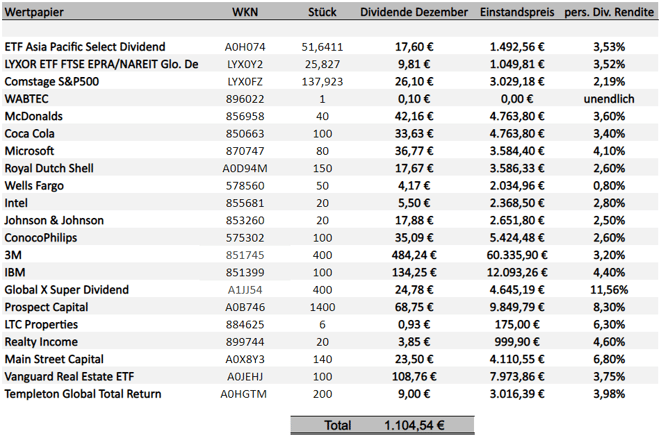
Task: Click LYXOR ETF FTSE EPRA/NAREIT cell
Action: coord(101,64)
